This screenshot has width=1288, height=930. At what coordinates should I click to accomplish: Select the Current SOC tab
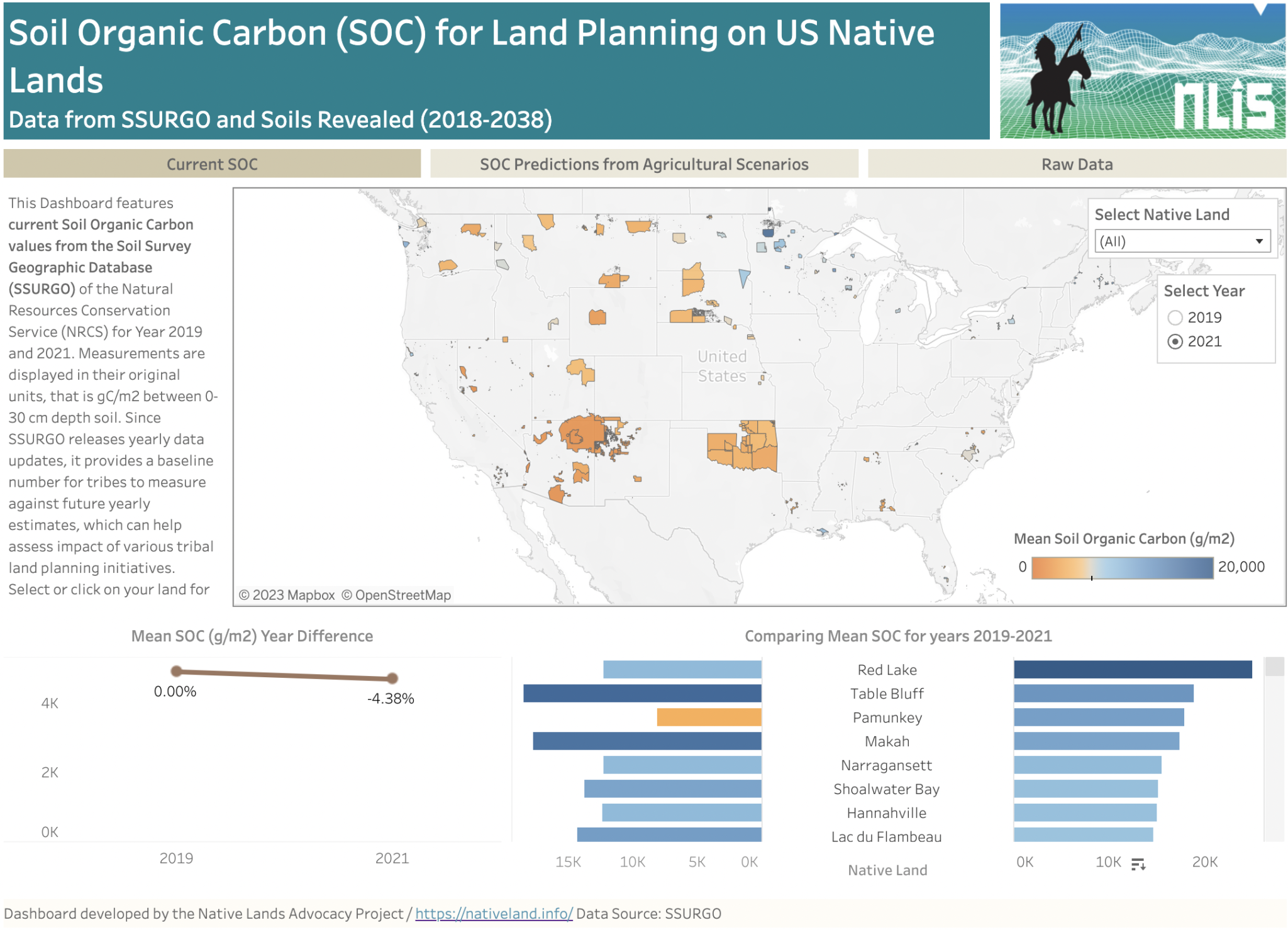point(212,164)
